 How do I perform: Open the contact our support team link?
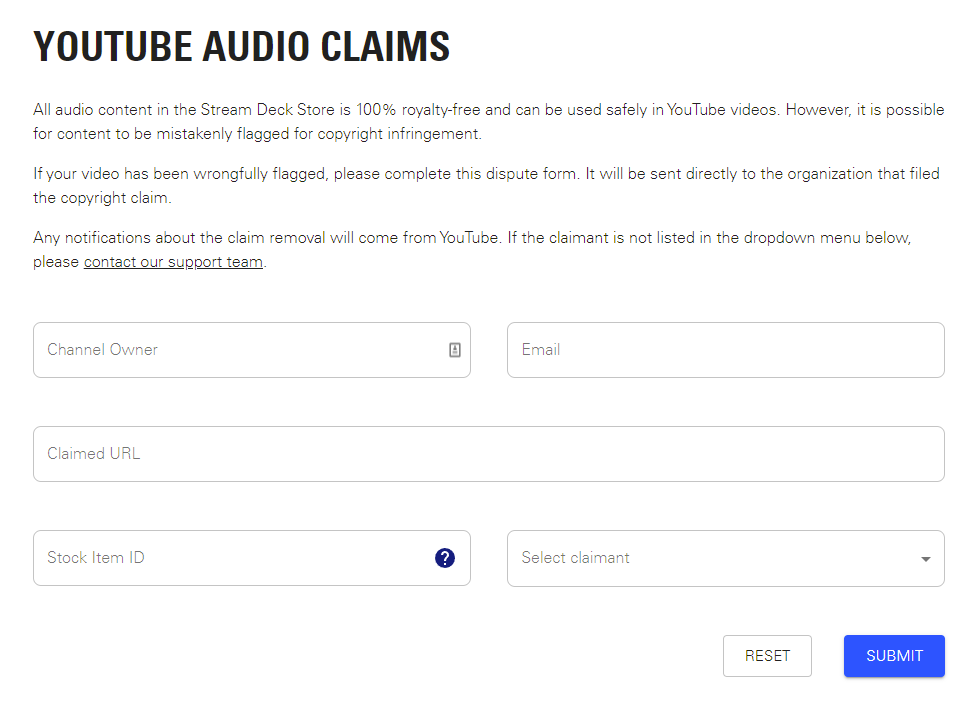173,263
